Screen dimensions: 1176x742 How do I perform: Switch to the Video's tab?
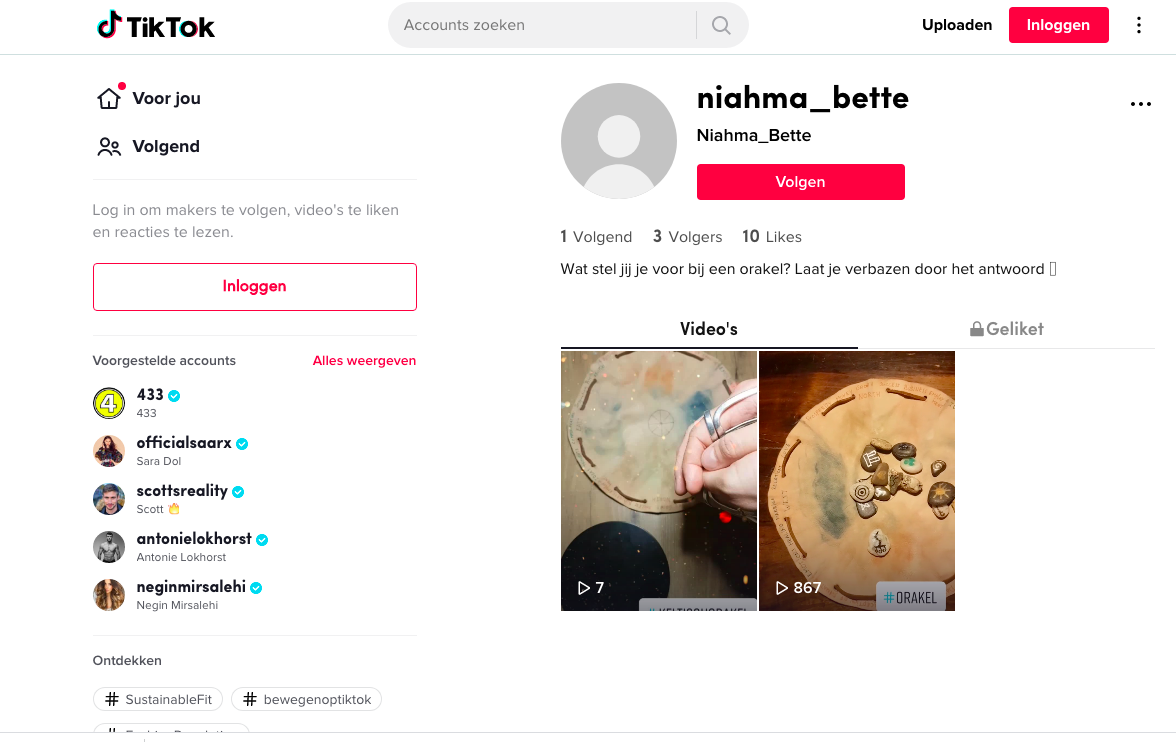(x=708, y=329)
